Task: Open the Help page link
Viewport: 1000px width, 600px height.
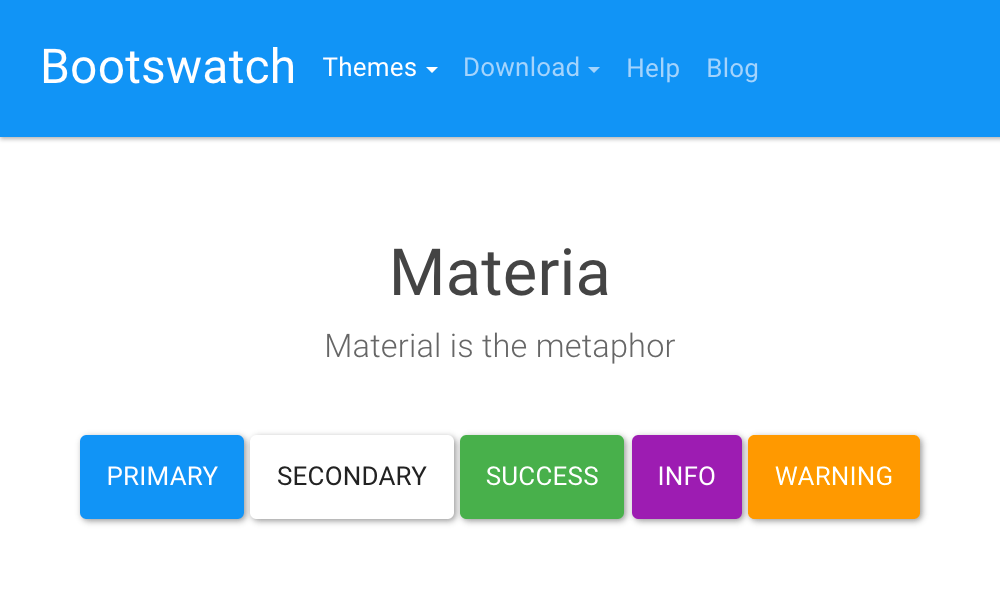Action: coord(653,68)
